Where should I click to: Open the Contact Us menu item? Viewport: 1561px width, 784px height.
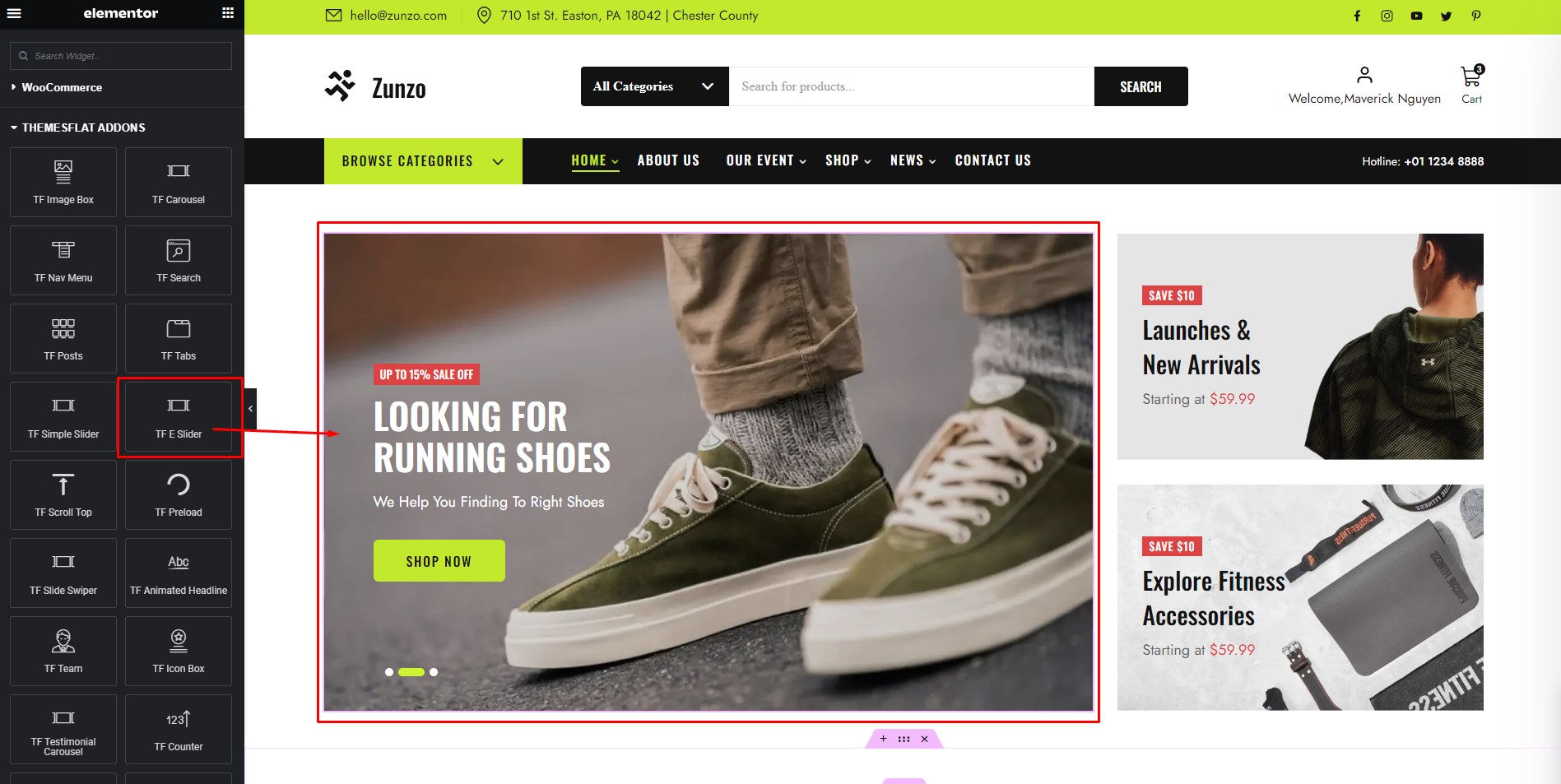tap(992, 160)
